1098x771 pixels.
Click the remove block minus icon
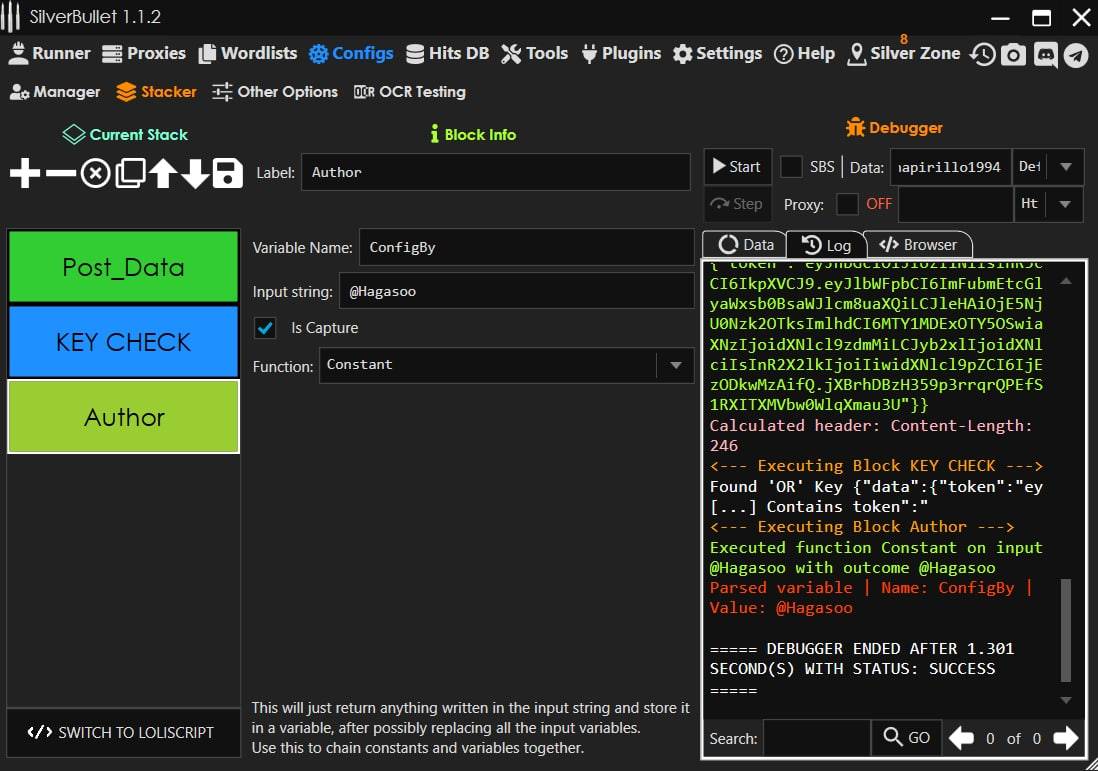pyautogui.click(x=60, y=174)
